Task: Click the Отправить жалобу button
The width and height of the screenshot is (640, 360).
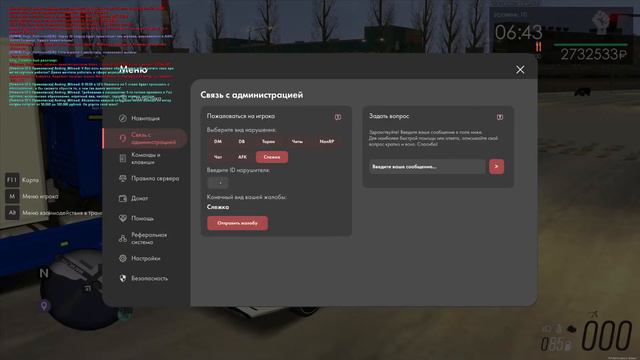Action: 238,223
